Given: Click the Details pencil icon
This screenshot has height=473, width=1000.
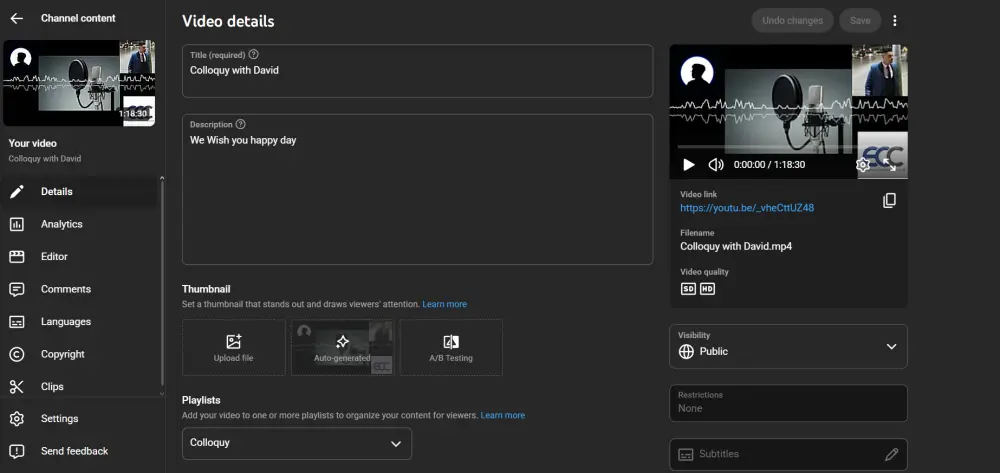Looking at the screenshot, I should [x=17, y=191].
